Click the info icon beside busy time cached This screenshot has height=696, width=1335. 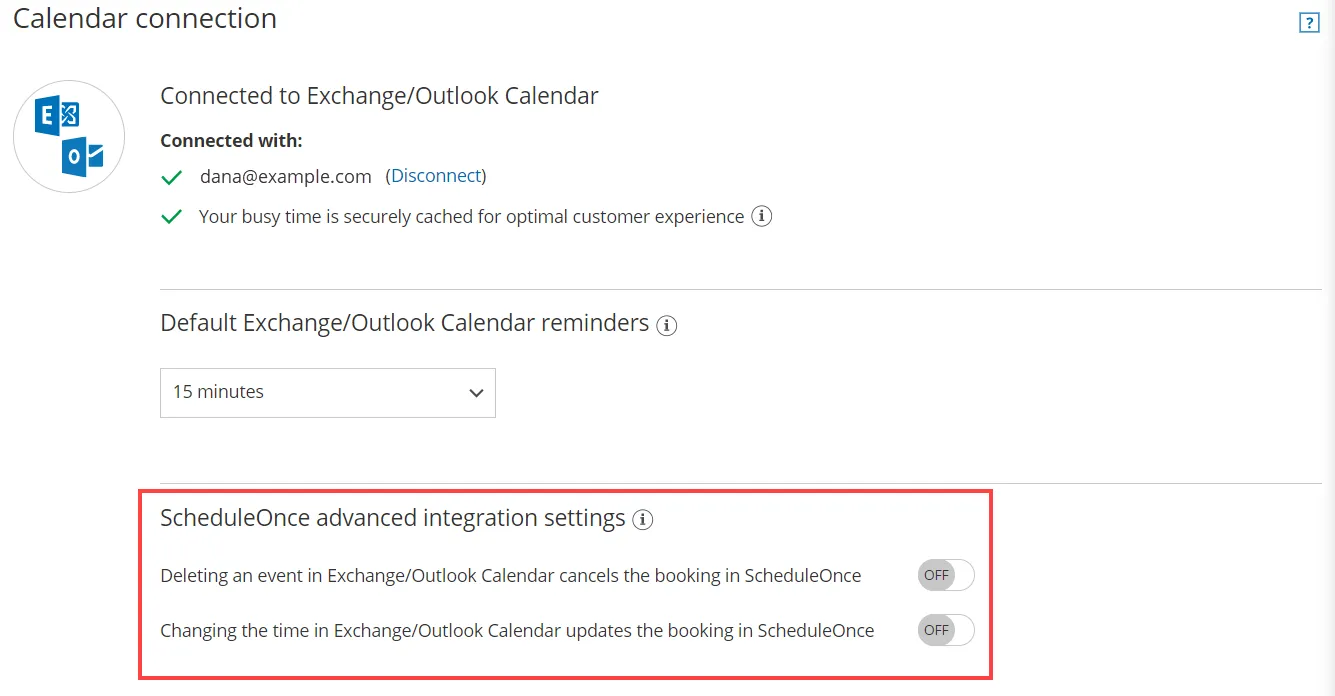coord(762,216)
